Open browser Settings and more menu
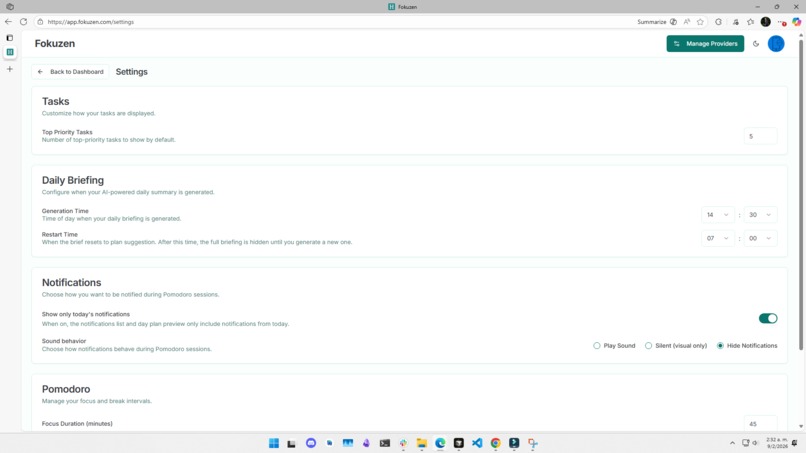806x453 pixels. 781,22
